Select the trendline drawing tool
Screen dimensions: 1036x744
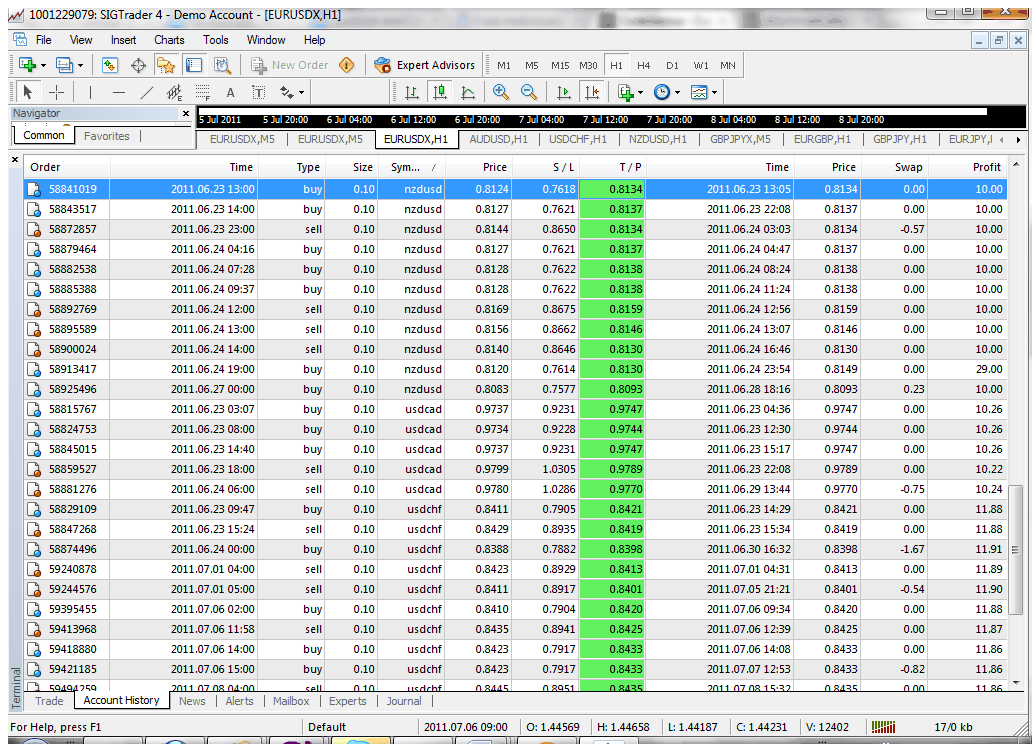tap(147, 93)
